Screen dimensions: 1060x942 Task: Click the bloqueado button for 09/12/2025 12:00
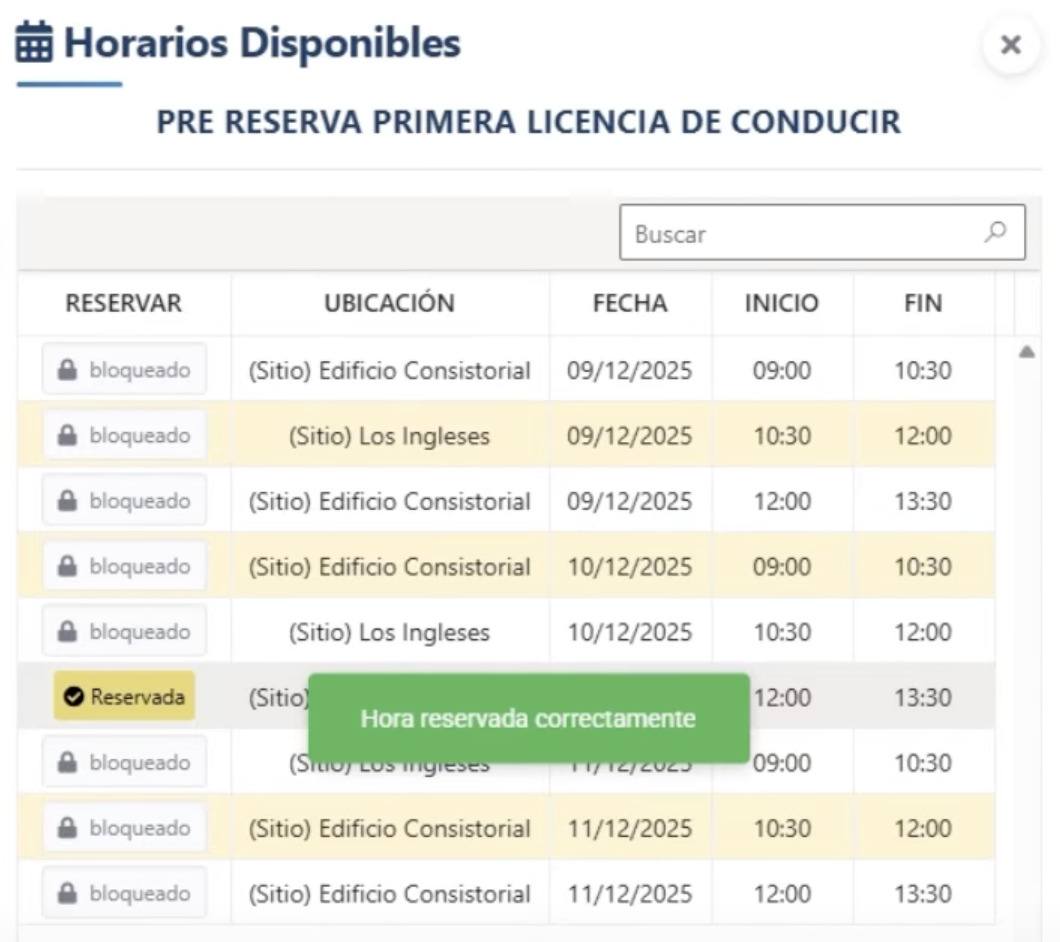(123, 500)
